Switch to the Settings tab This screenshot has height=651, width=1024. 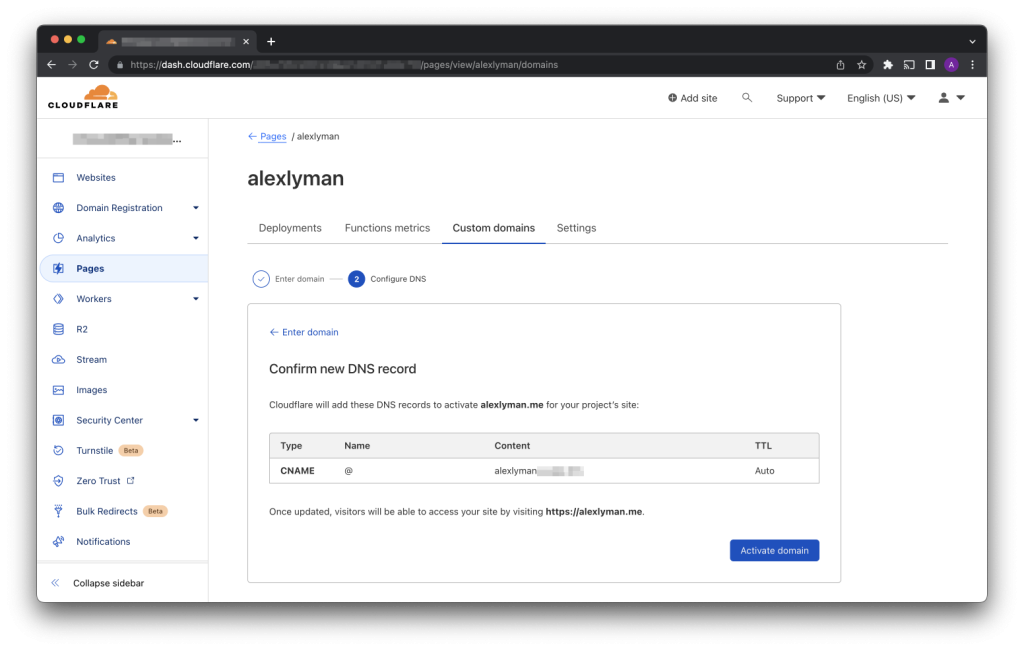pyautogui.click(x=576, y=228)
